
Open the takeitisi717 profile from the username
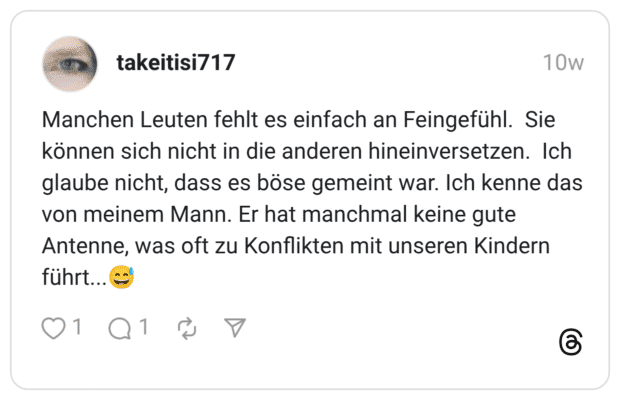click(176, 62)
